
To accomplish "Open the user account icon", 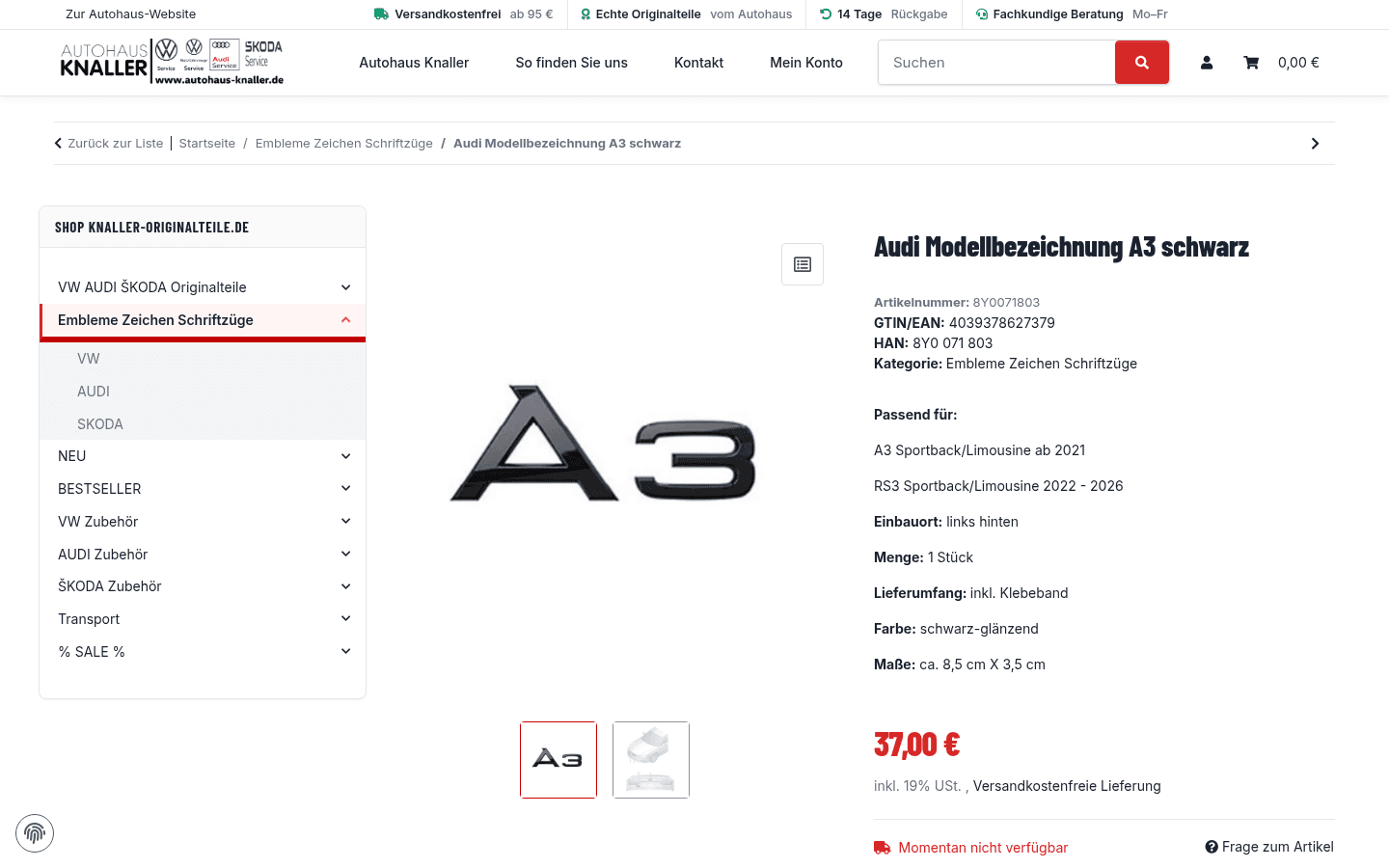I will pos(1207,63).
